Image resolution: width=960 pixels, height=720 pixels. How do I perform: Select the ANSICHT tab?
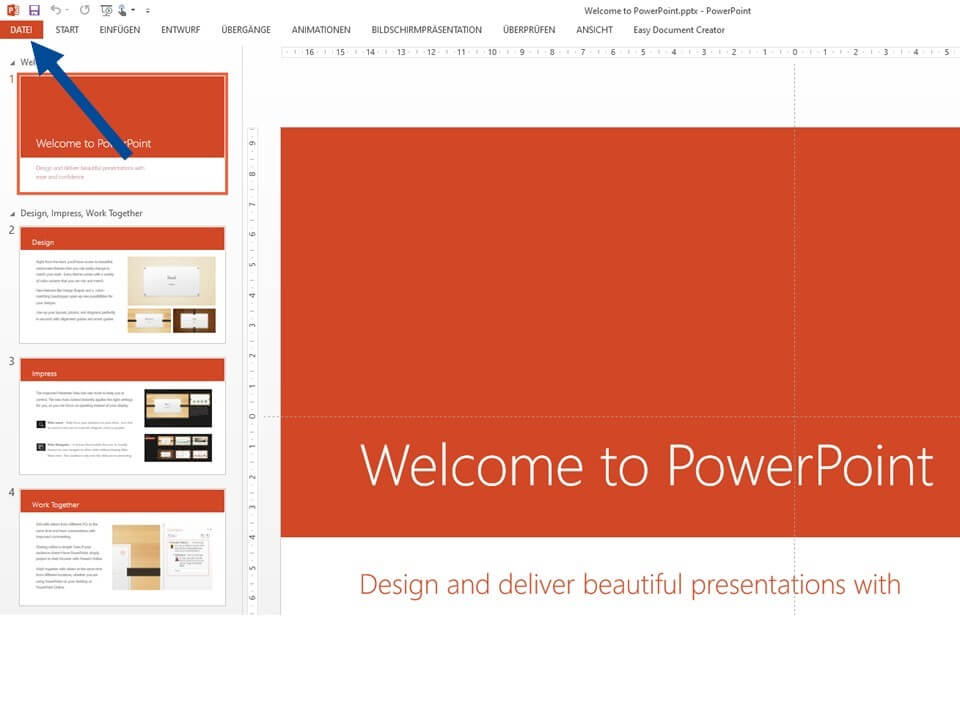pyautogui.click(x=594, y=29)
